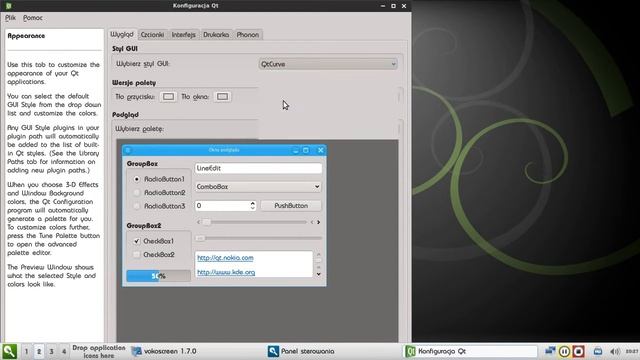Toggle CheckBox2 in preview
Image resolution: width=640 pixels, height=360 pixels.
(154, 254)
